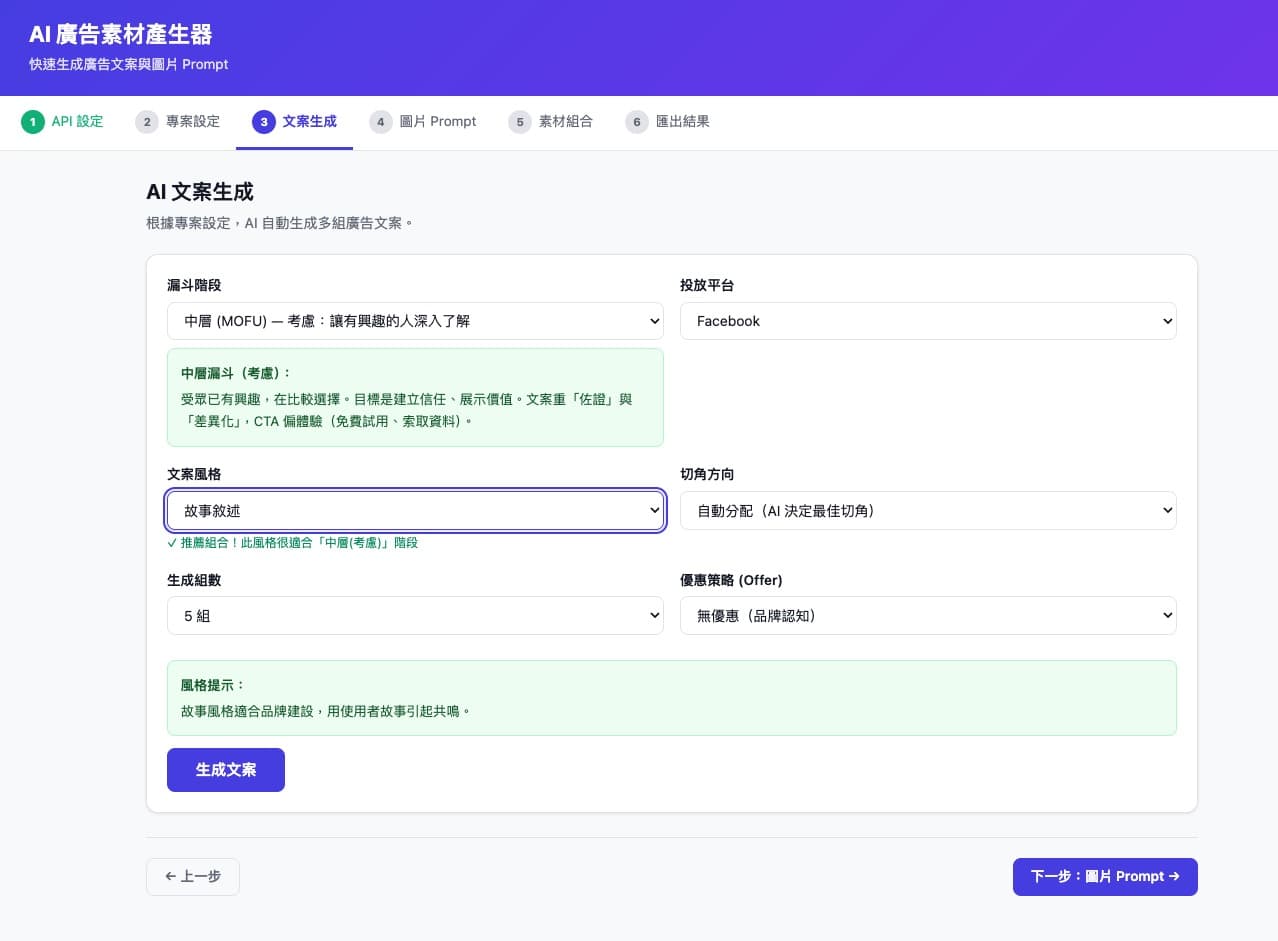This screenshot has width=1278, height=941.
Task: Open the 優惠策略 Offer dropdown
Action: pos(928,615)
